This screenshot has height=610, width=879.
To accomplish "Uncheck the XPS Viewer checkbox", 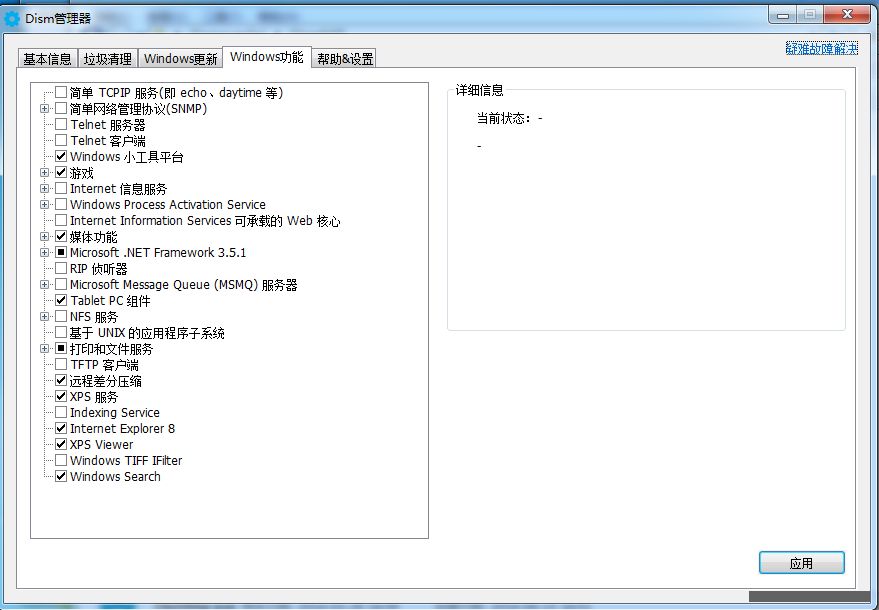I will click(x=61, y=444).
